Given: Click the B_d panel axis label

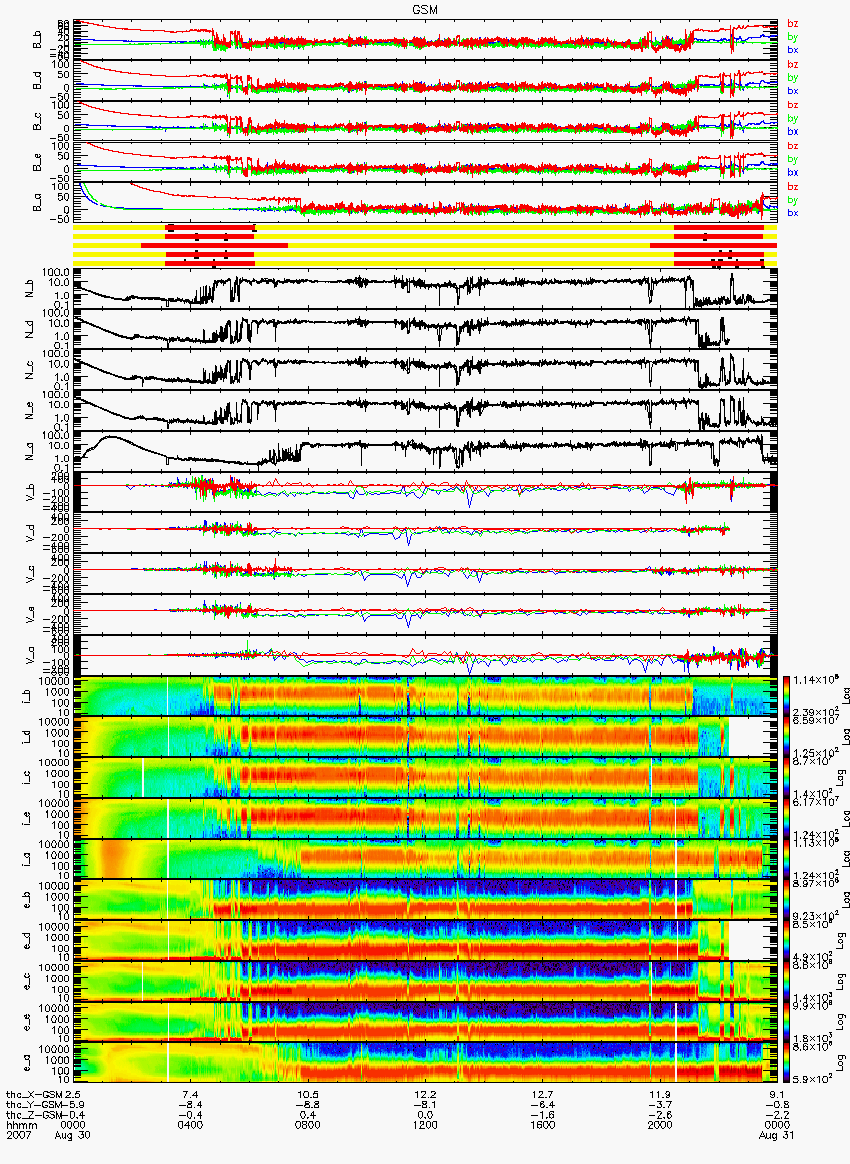Looking at the screenshot, I should point(36,81).
